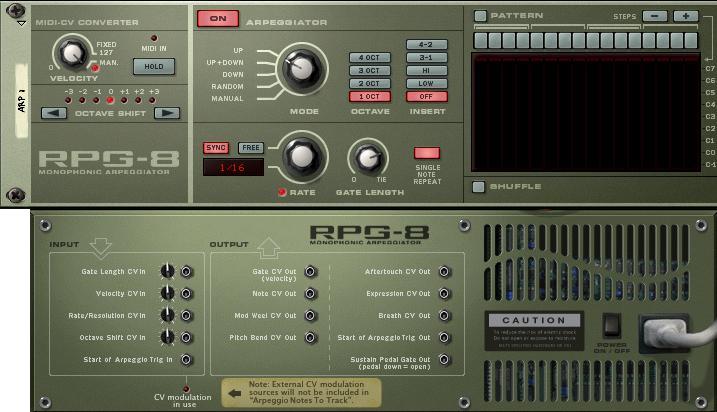Screen dimensions: 717x412
Task: Click the Octave Shift CV In trim knob
Action: click(167, 337)
